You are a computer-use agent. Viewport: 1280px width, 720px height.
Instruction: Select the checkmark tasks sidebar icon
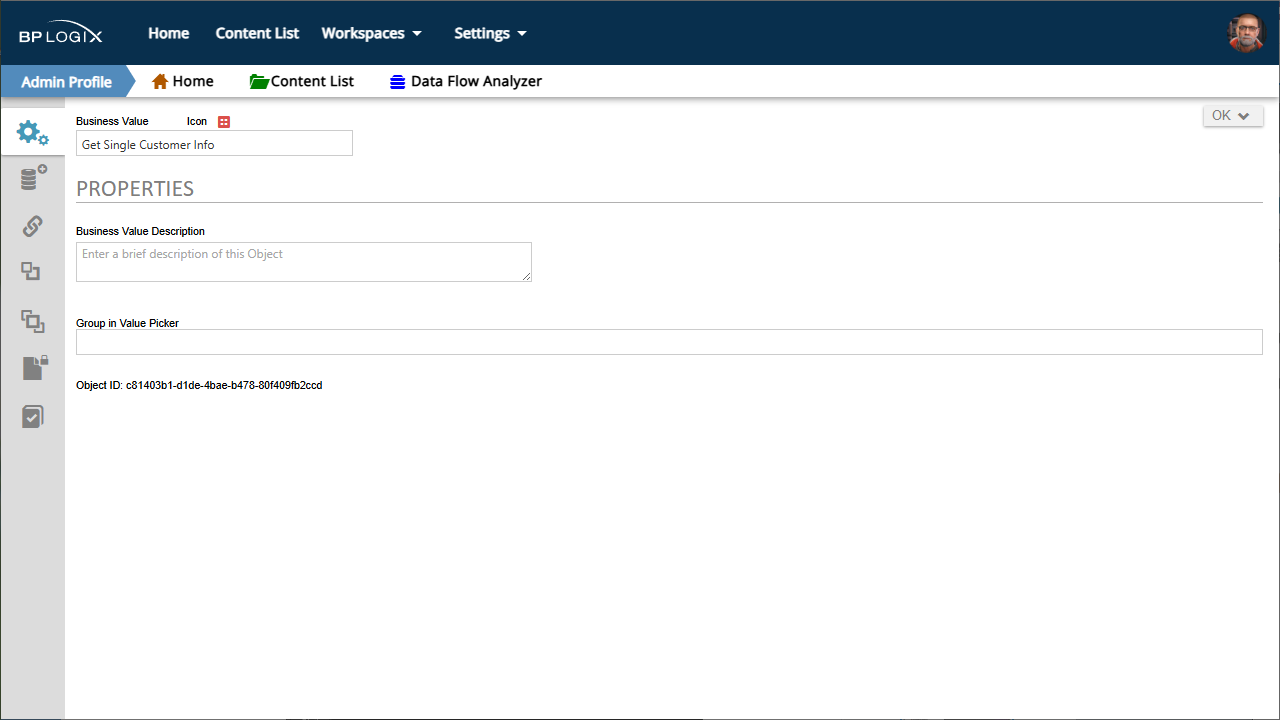[33, 416]
